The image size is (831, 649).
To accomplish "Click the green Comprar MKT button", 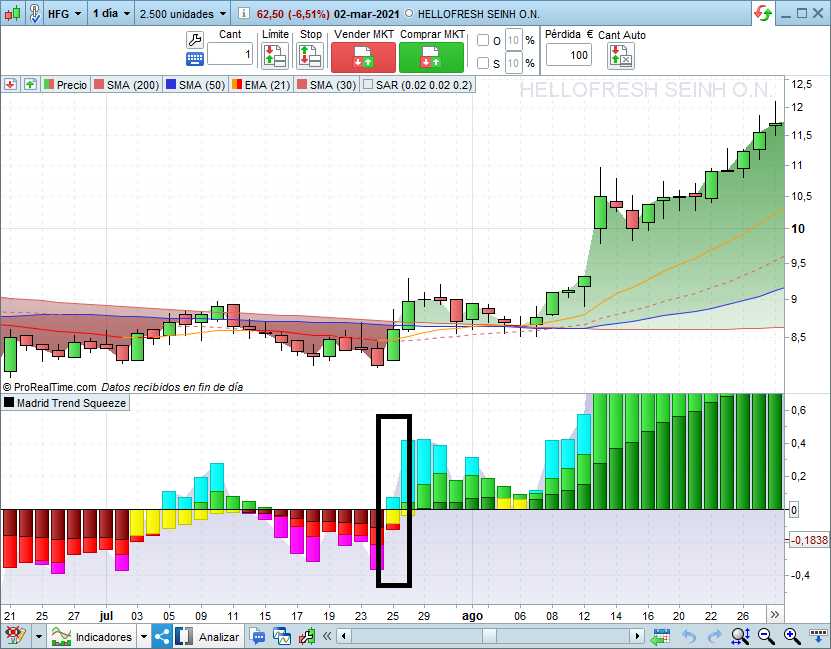I will (431, 57).
